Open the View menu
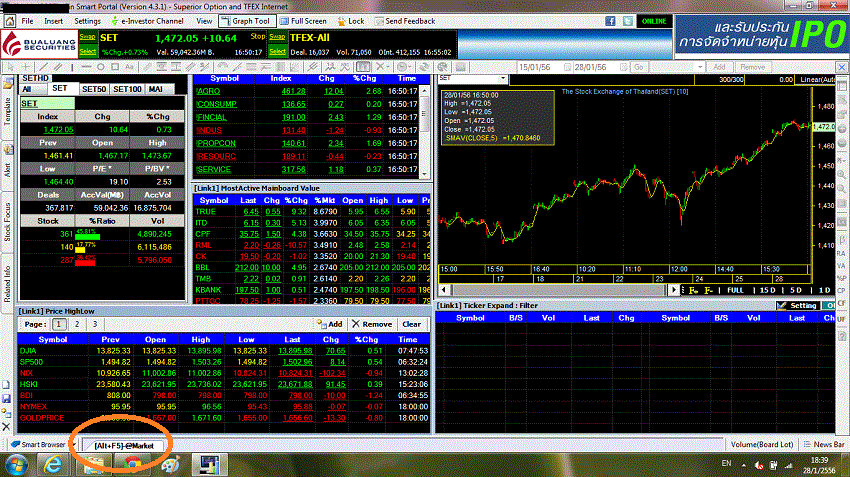Viewport: 850px width, 477px height. 204,21
